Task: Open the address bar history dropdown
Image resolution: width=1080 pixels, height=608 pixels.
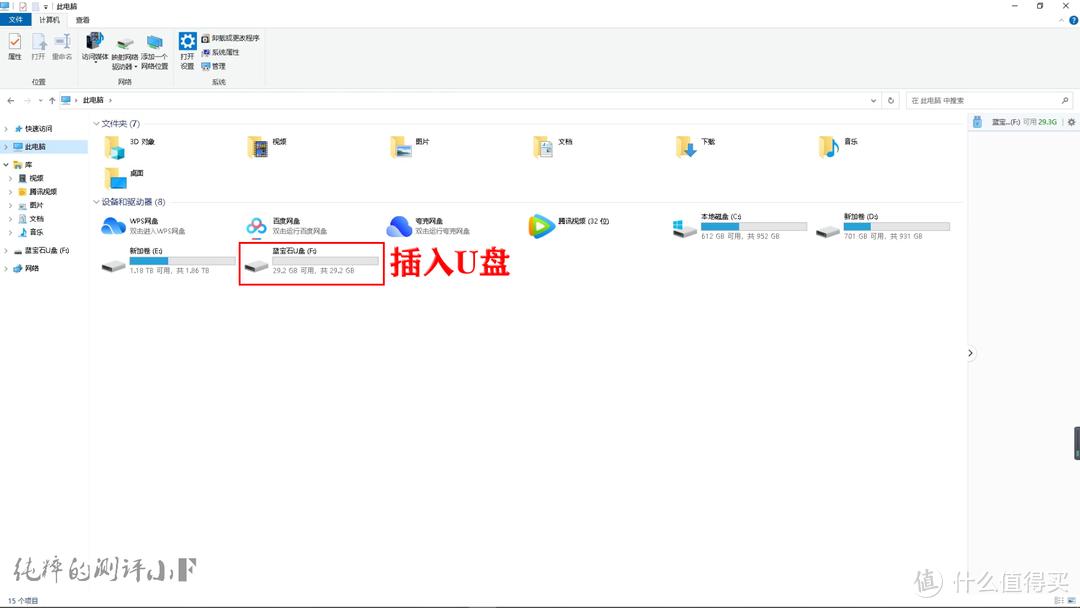Action: [x=873, y=101]
